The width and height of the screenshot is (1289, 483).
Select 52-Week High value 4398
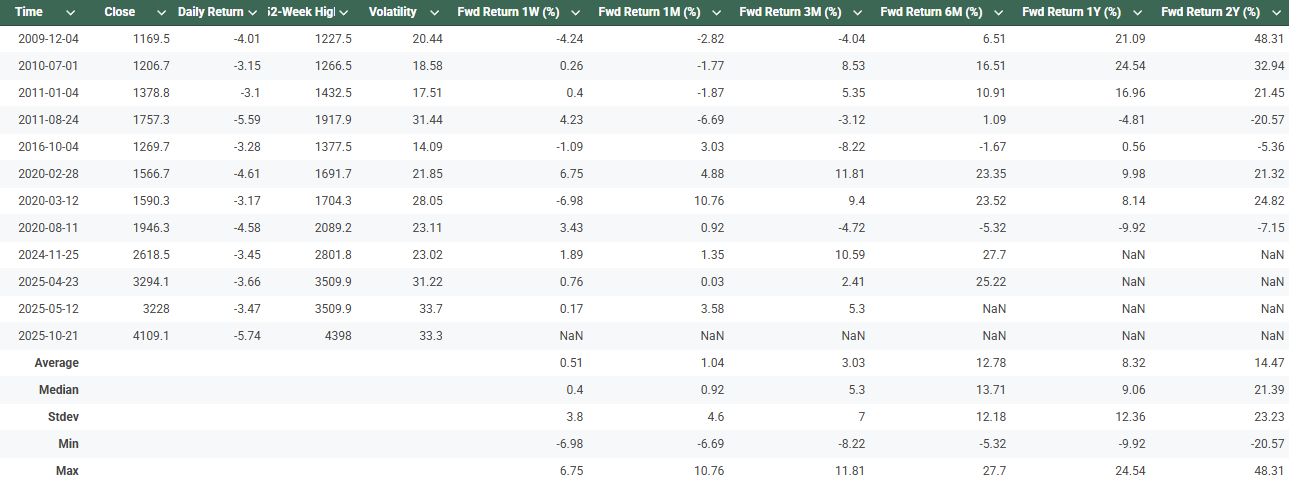(x=338, y=336)
